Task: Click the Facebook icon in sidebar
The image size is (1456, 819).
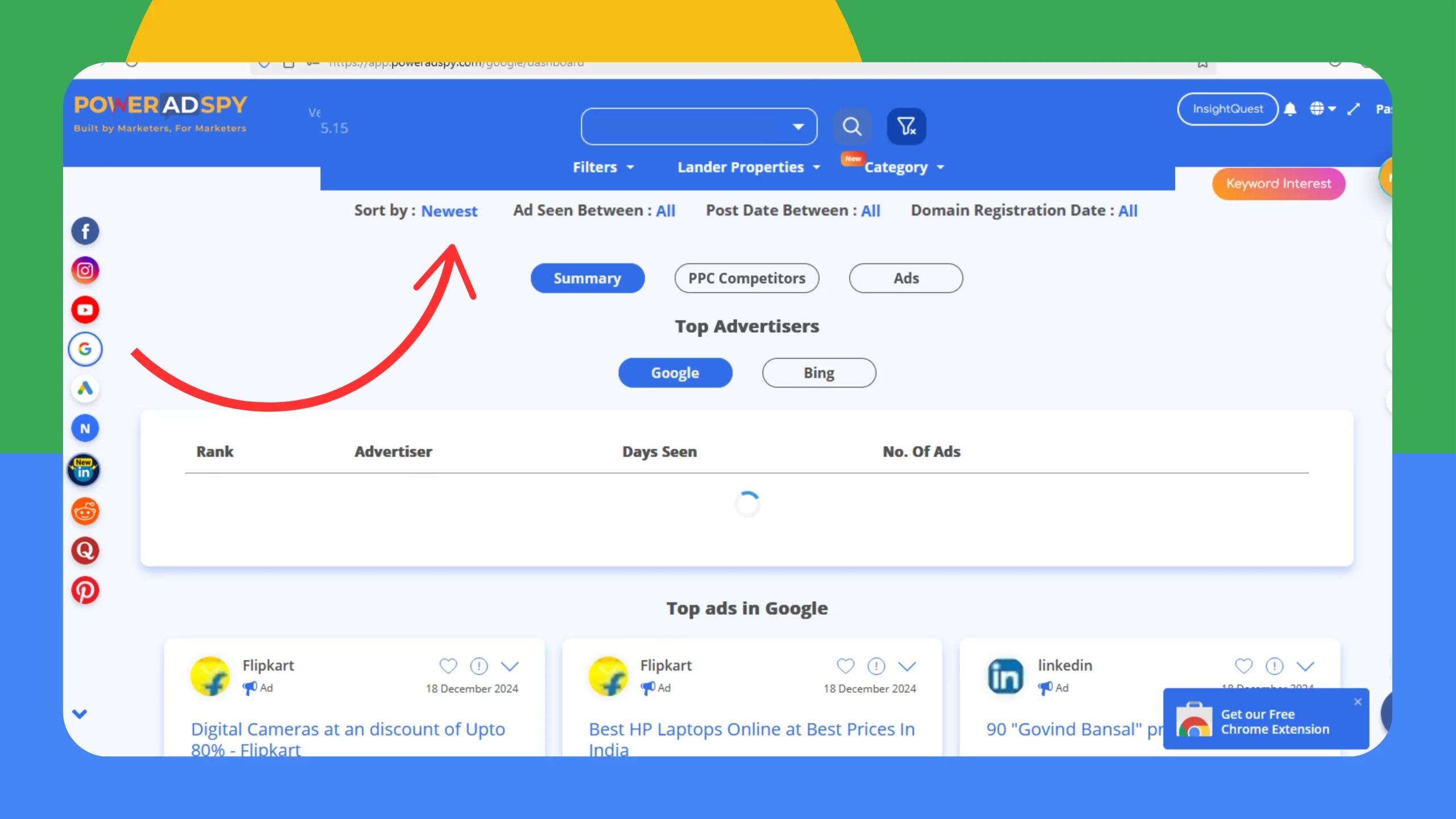Action: [85, 230]
